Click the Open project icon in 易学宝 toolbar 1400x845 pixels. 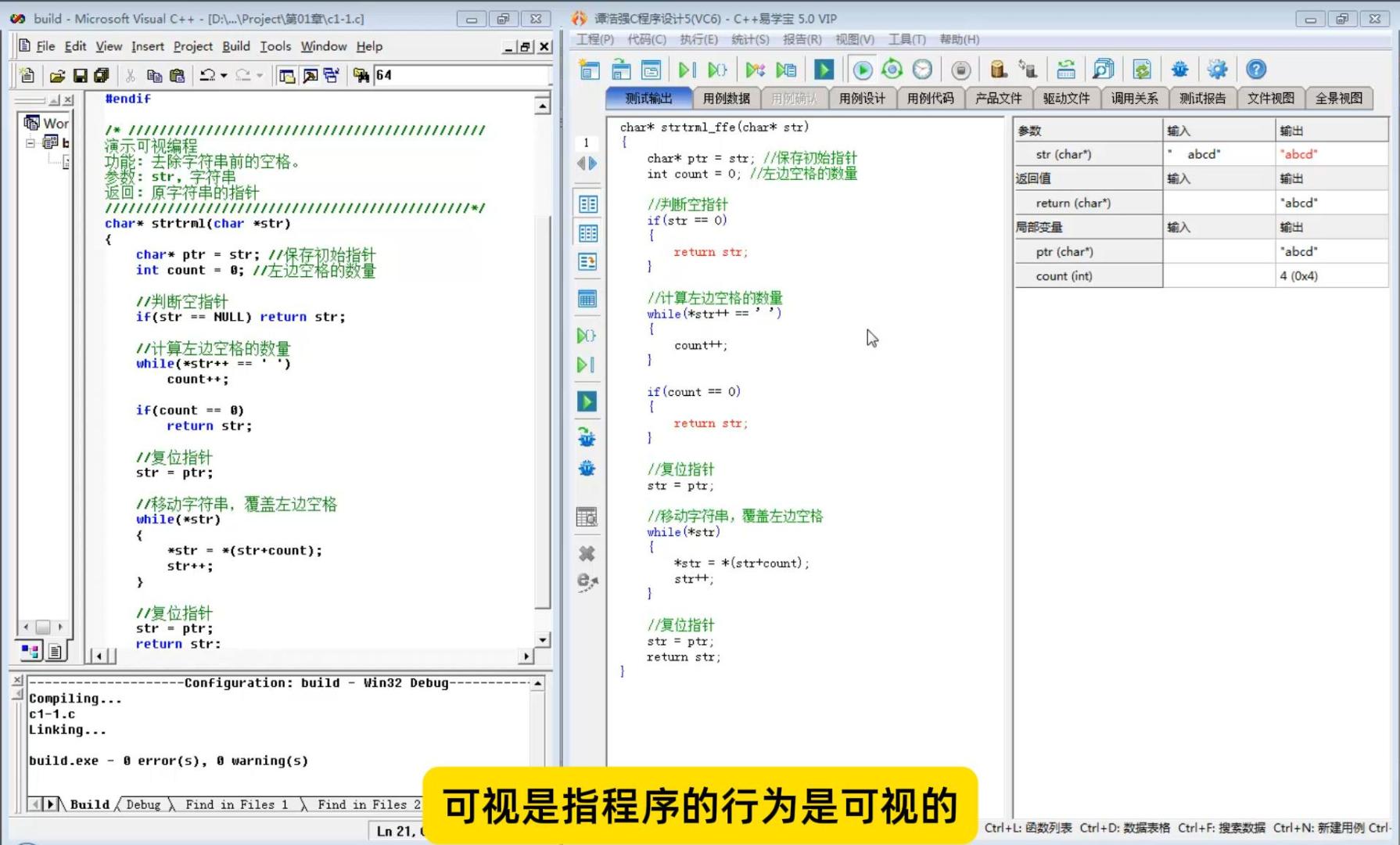pyautogui.click(x=621, y=70)
